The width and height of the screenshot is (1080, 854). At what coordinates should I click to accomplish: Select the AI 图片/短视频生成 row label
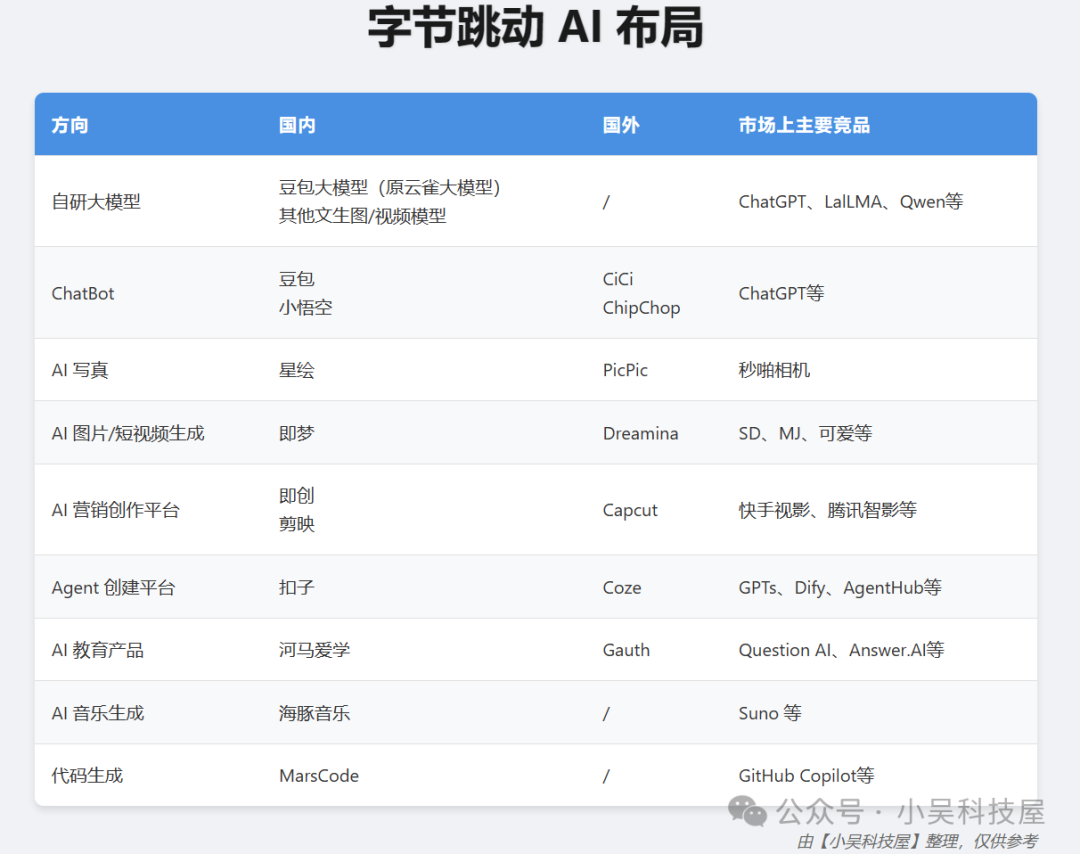point(128,433)
